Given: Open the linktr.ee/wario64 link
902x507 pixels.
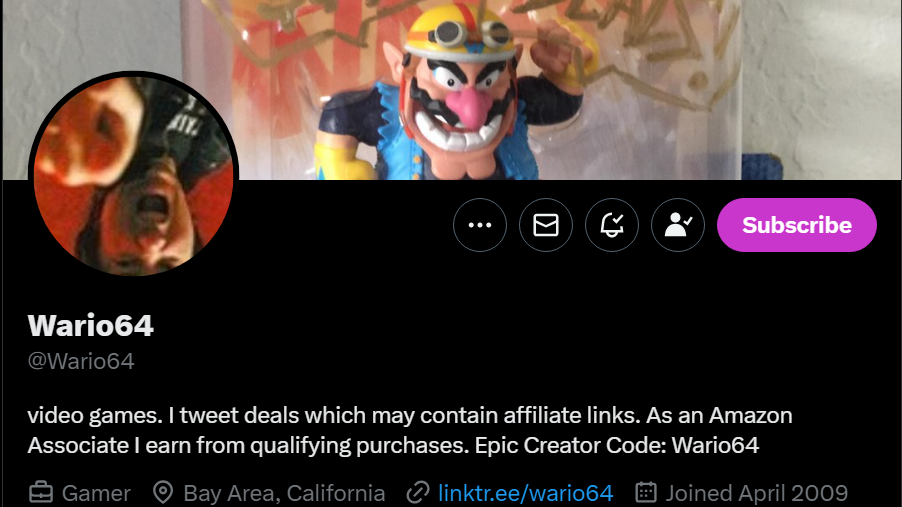Looking at the screenshot, I should (526, 494).
